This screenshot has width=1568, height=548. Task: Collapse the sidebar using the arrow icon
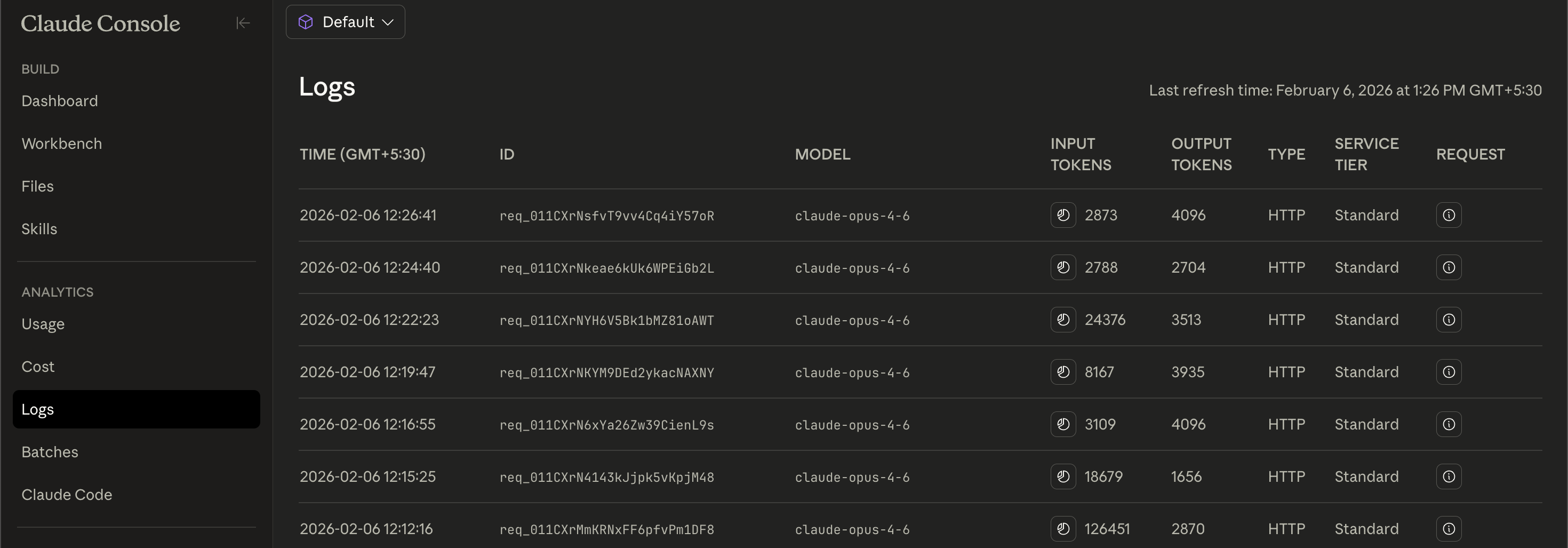[242, 22]
